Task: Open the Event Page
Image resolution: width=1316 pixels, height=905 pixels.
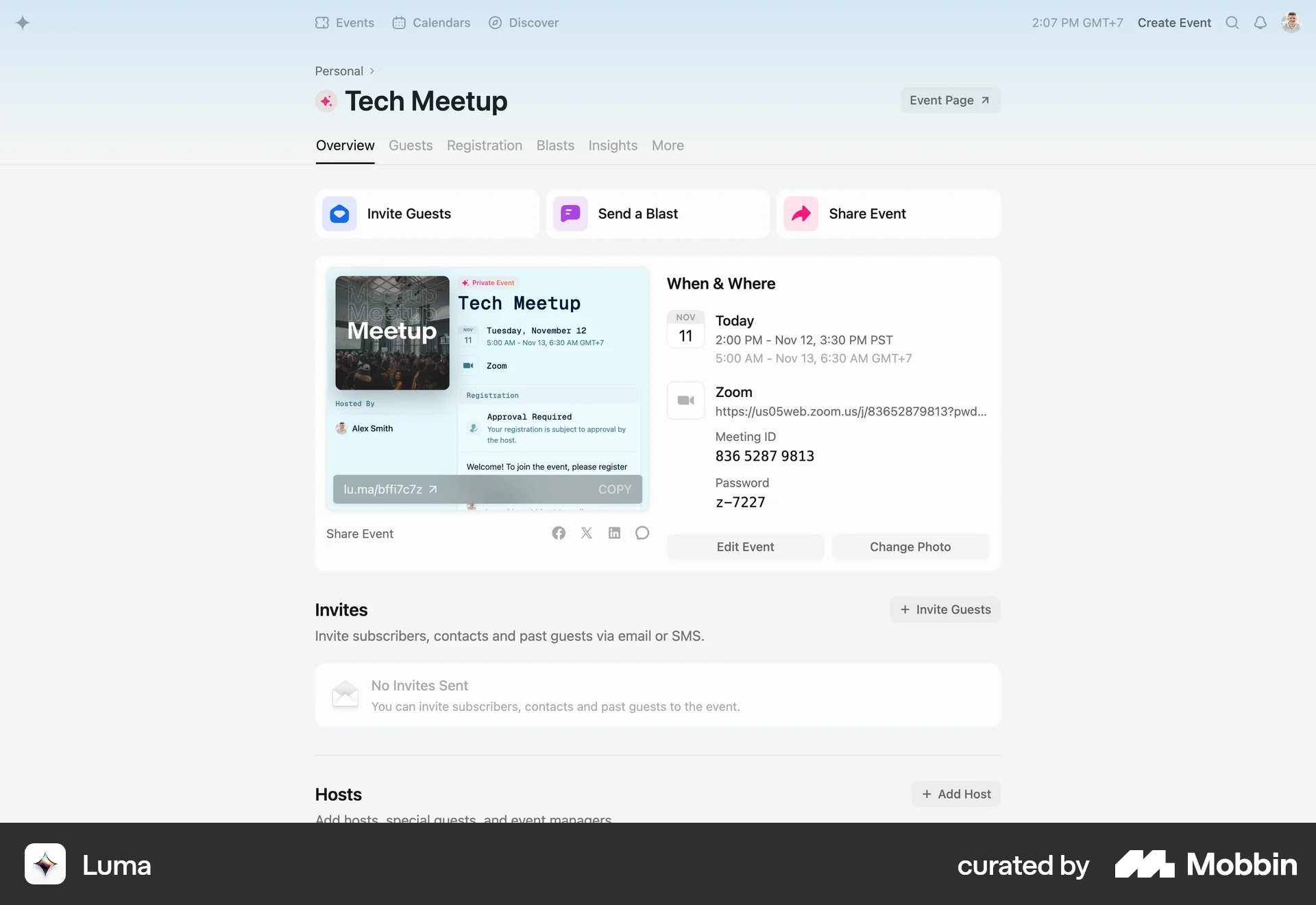Action: tap(949, 100)
